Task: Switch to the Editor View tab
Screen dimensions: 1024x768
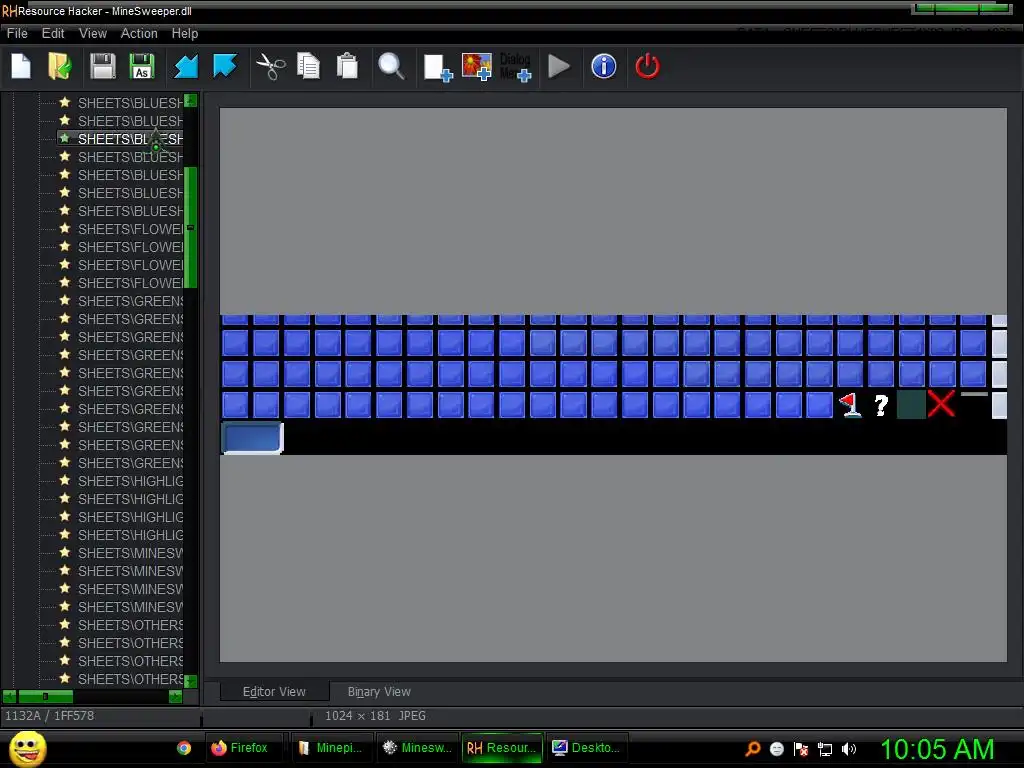Action: point(274,692)
